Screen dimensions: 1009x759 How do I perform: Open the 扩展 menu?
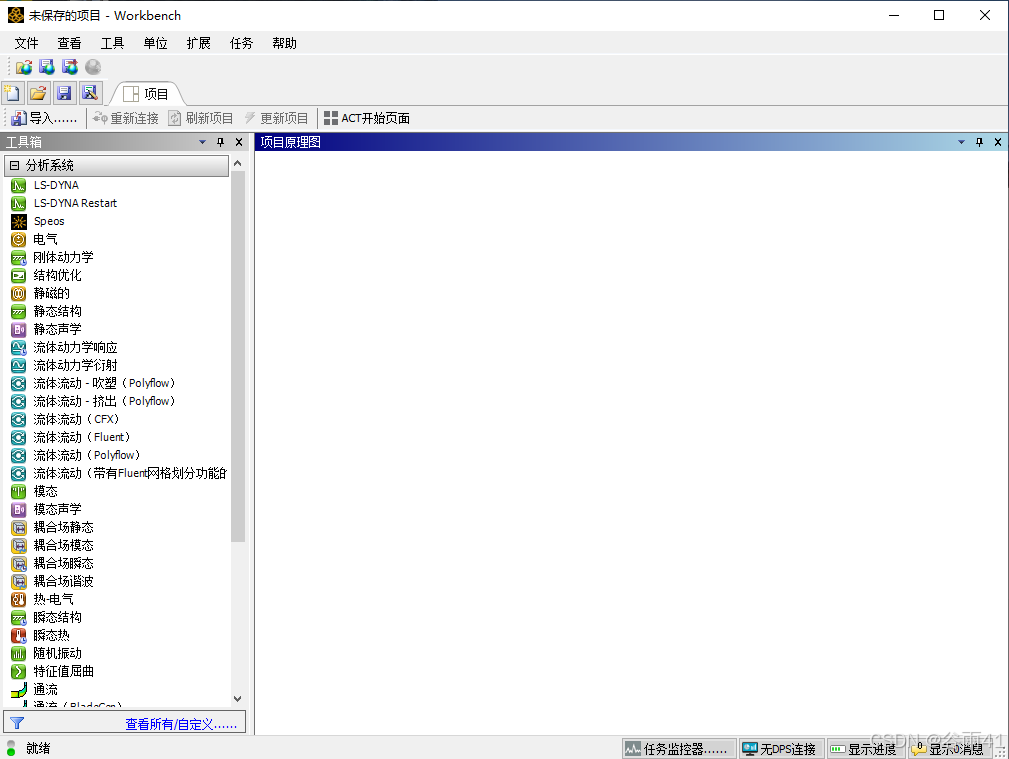[198, 43]
